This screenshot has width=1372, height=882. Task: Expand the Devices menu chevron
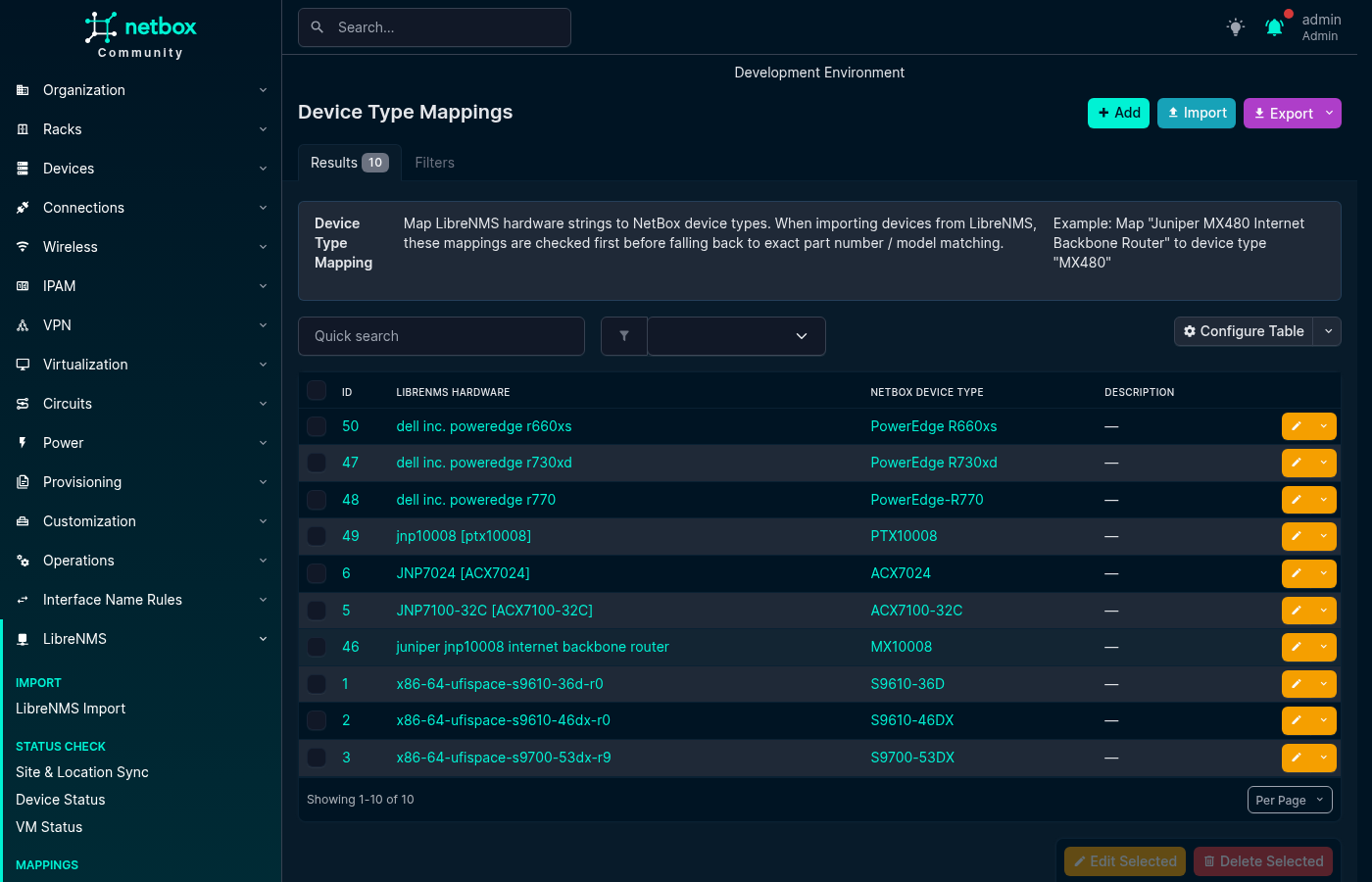point(263,169)
